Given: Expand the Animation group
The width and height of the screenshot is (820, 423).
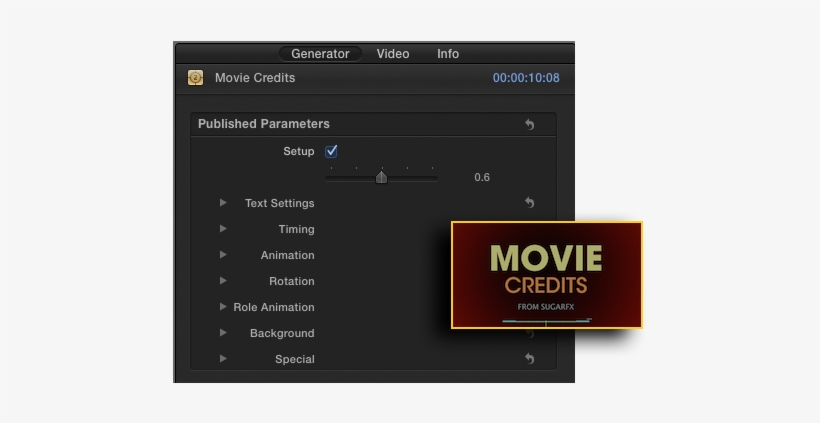Looking at the screenshot, I should coord(223,255).
